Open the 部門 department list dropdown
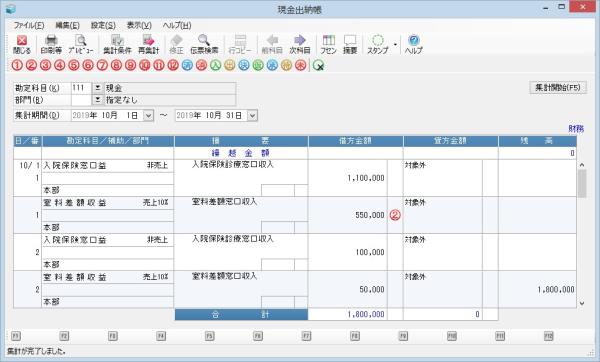Screen dimensions: 600x362 pyautogui.click(x=98, y=100)
